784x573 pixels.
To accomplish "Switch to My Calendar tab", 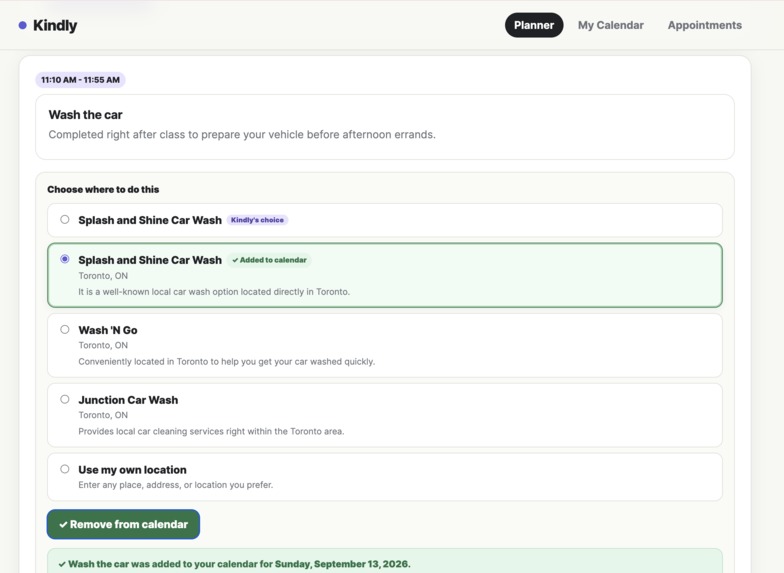I will click(610, 25).
